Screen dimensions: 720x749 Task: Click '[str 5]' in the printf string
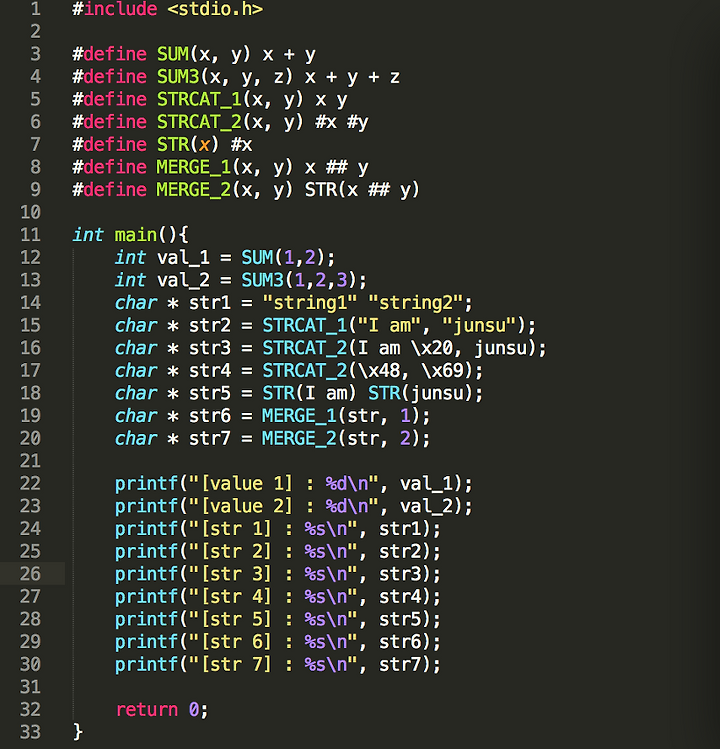coord(236,620)
